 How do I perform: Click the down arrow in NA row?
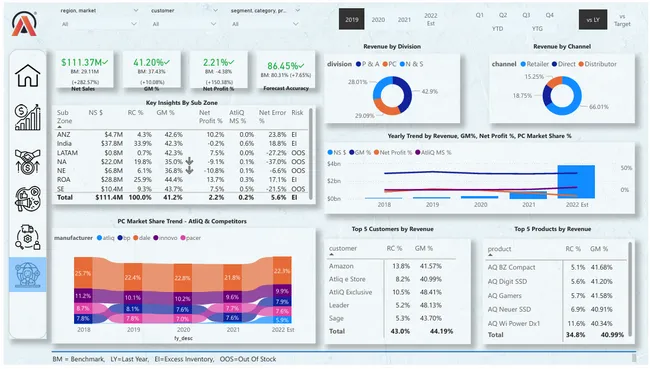pyautogui.click(x=189, y=161)
